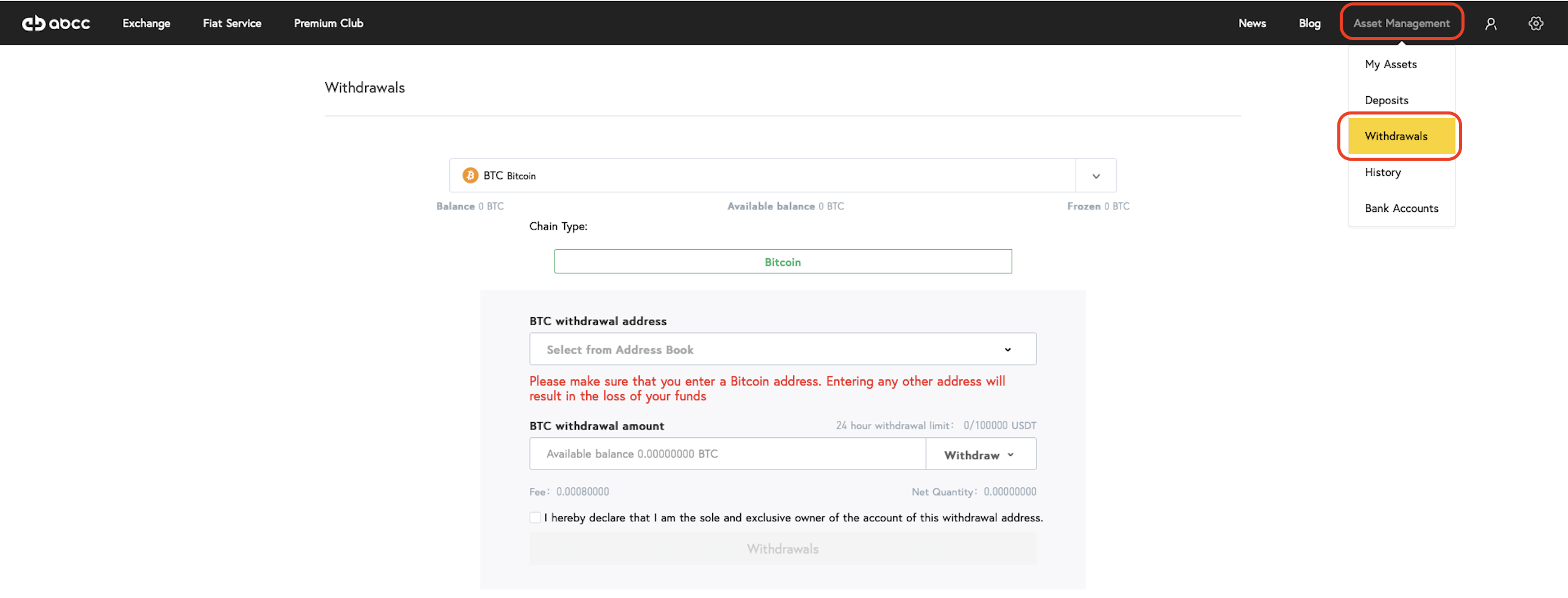Open the Select from Address Book dropdown
This screenshot has width=1568, height=598.
point(783,349)
